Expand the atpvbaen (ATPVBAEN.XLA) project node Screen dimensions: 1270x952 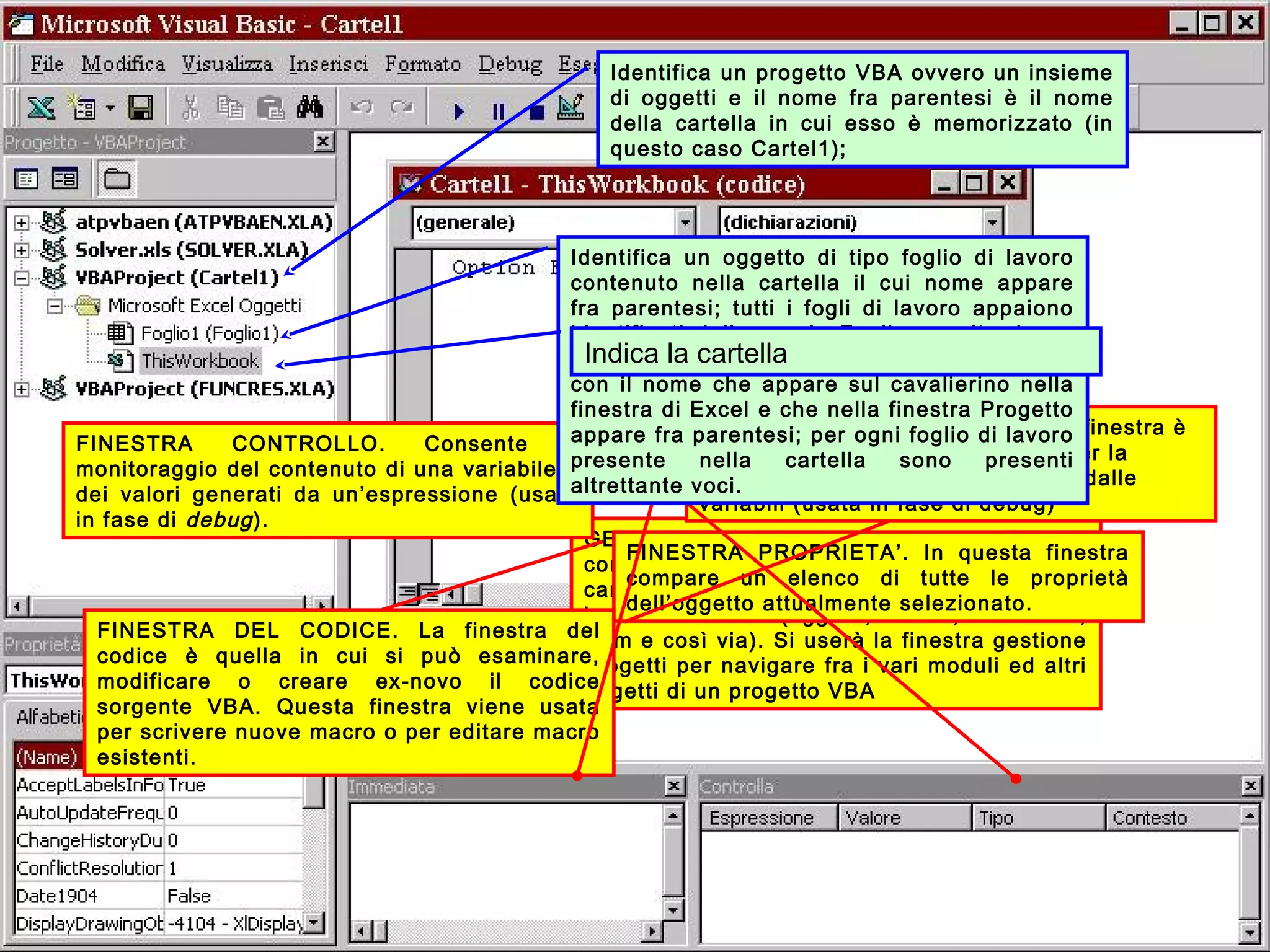point(22,223)
